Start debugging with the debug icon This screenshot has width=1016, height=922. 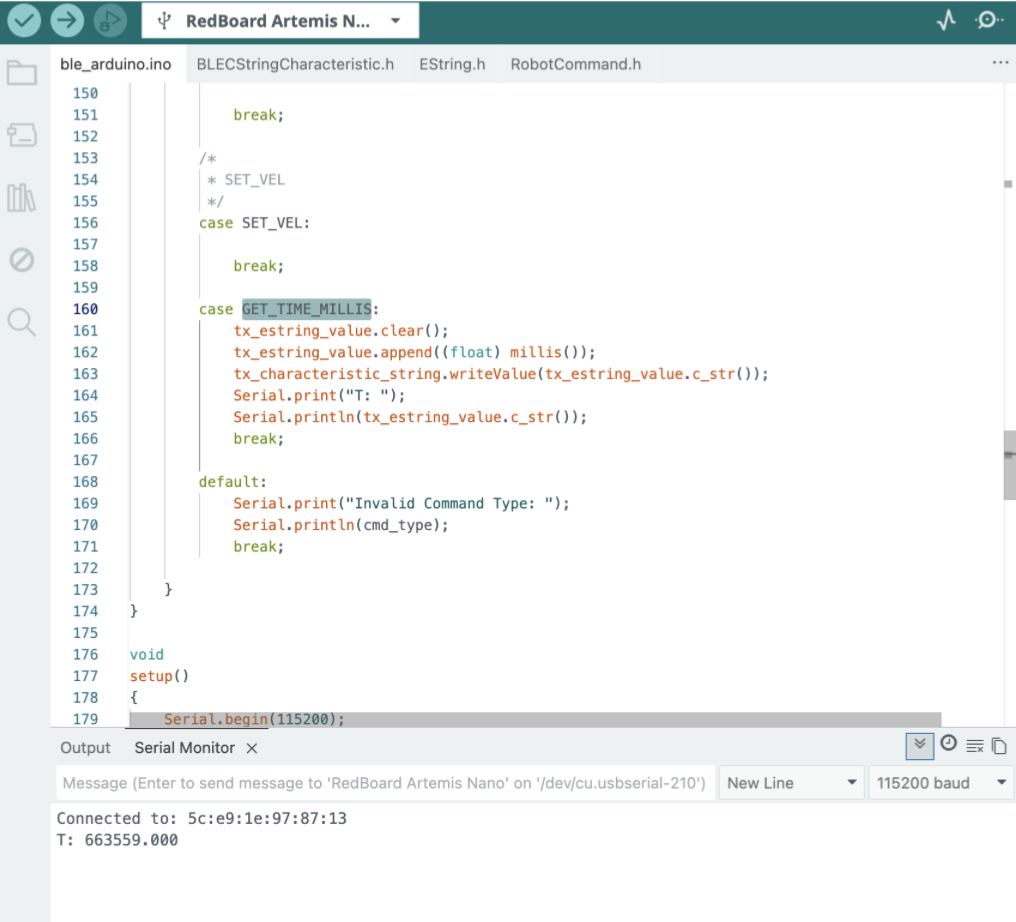[x=110, y=20]
